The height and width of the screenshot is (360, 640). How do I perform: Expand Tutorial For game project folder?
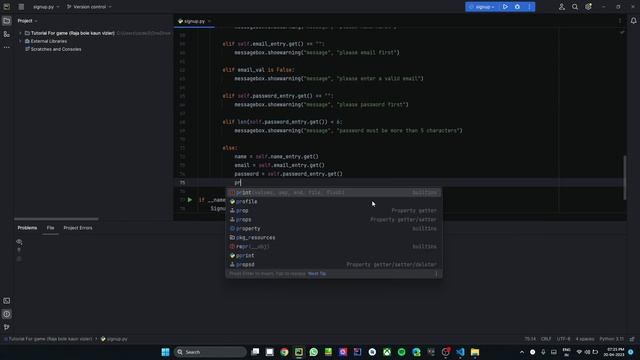[20, 33]
